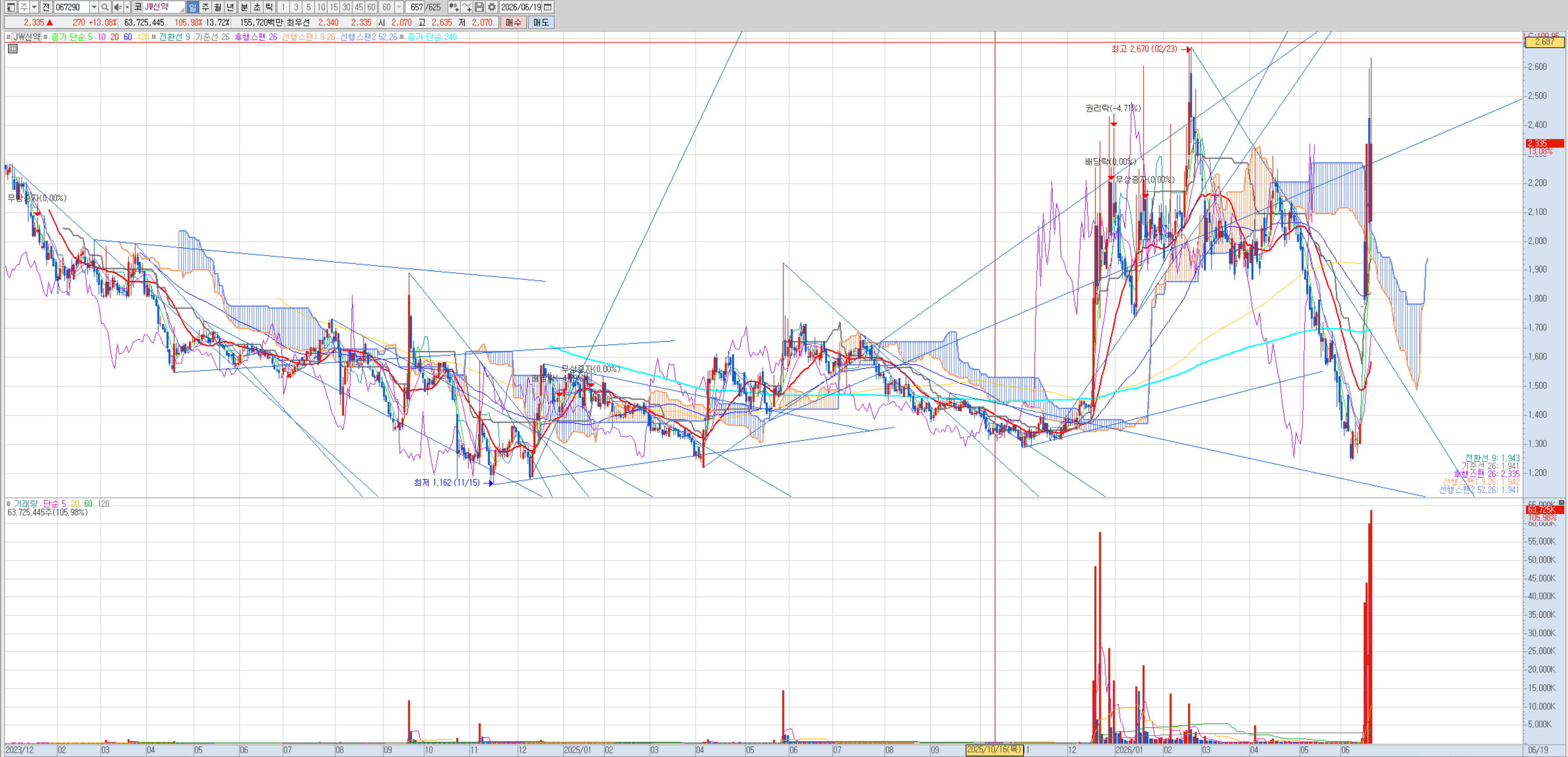Toggle the 종가 단순 240 legend marker

(x=403, y=37)
